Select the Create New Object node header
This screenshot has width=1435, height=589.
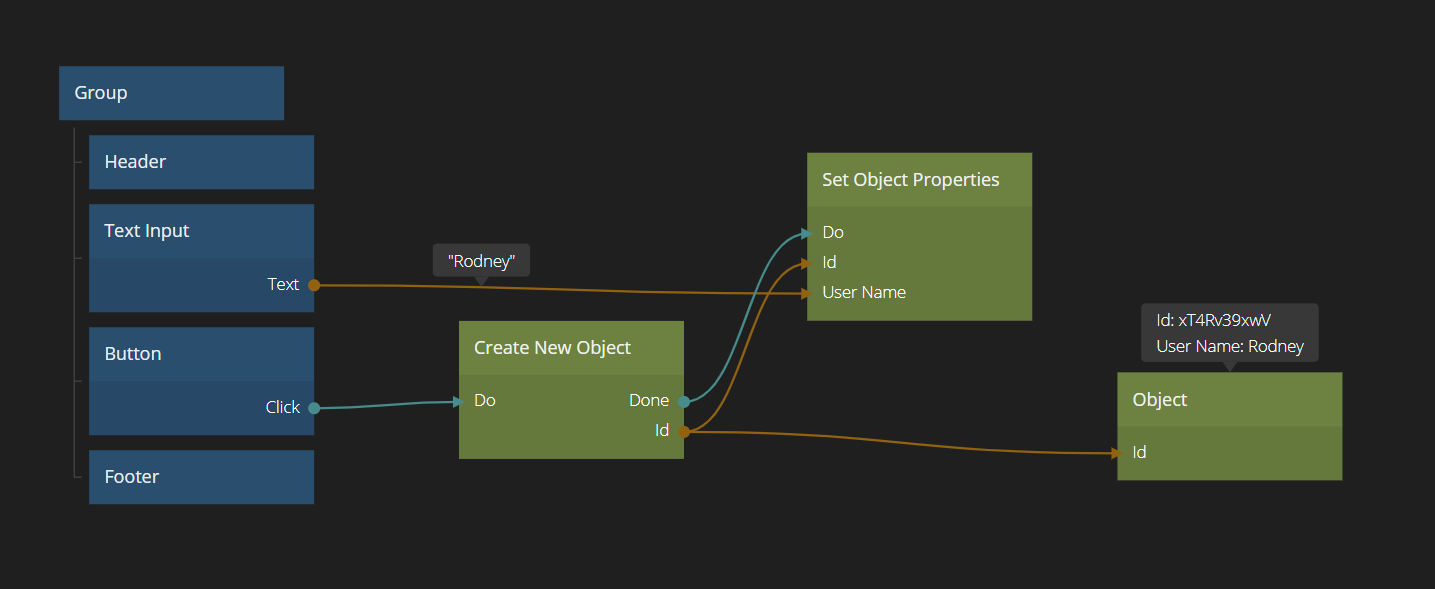(x=571, y=348)
